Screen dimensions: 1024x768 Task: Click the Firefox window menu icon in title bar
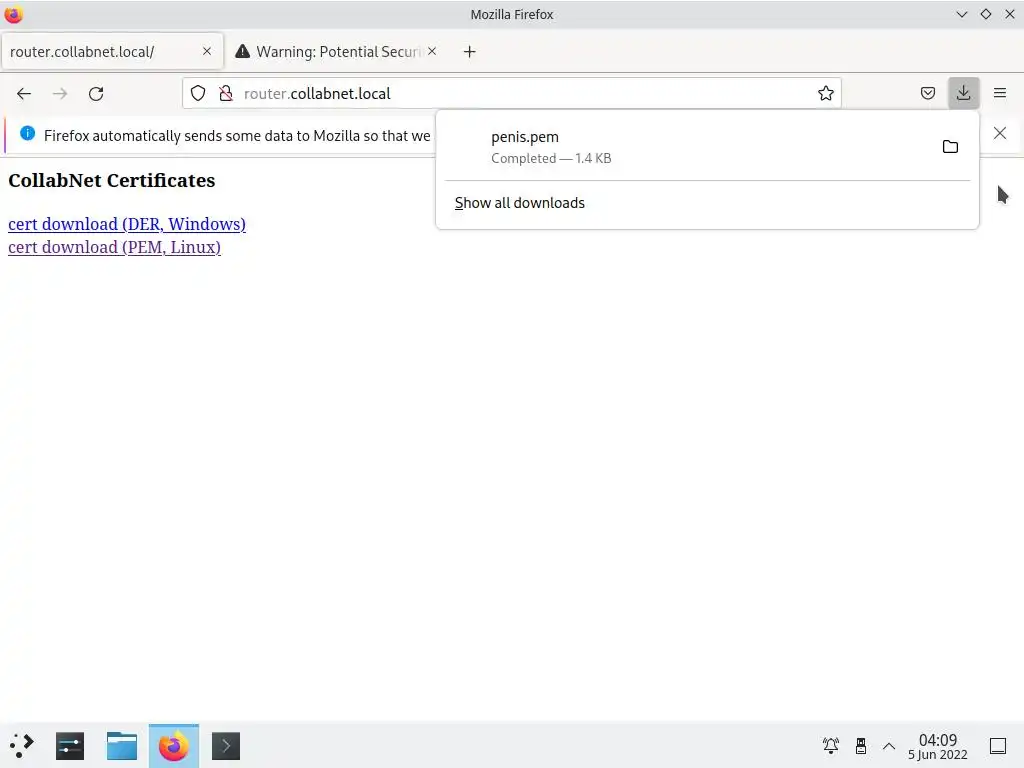pyautogui.click(x=13, y=14)
